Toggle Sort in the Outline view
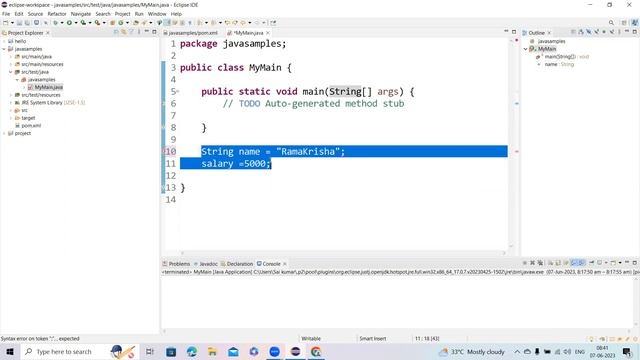Image resolution: width=640 pixels, height=360 pixels. coord(581,32)
